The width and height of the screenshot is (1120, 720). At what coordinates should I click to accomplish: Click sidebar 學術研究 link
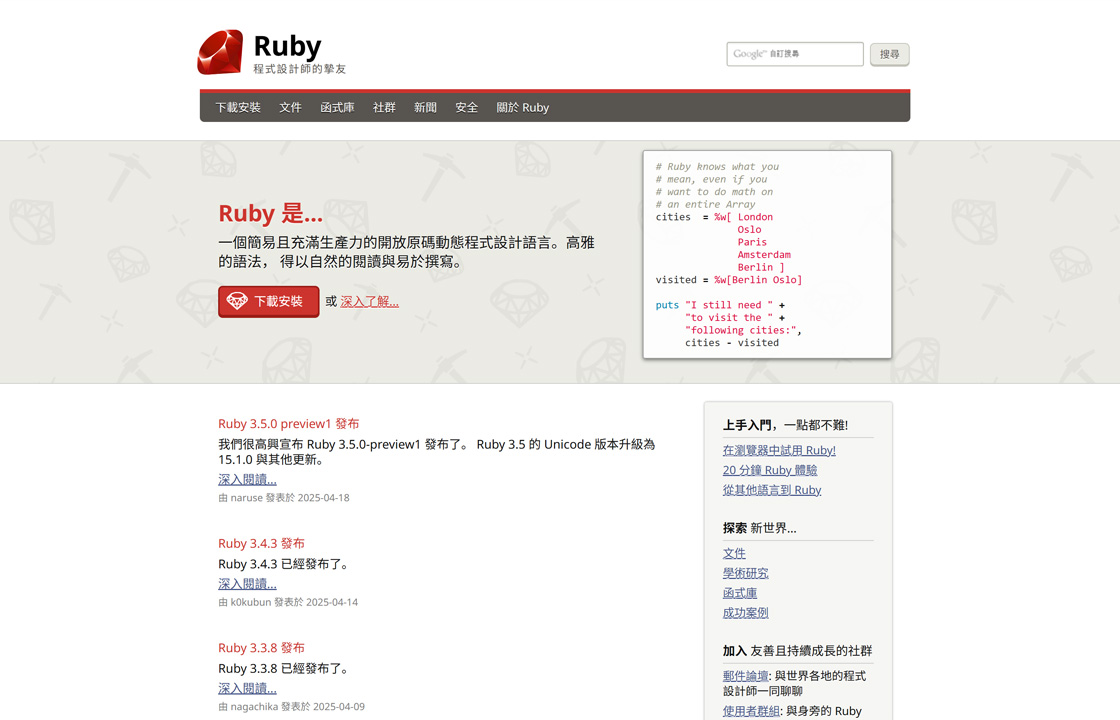746,573
